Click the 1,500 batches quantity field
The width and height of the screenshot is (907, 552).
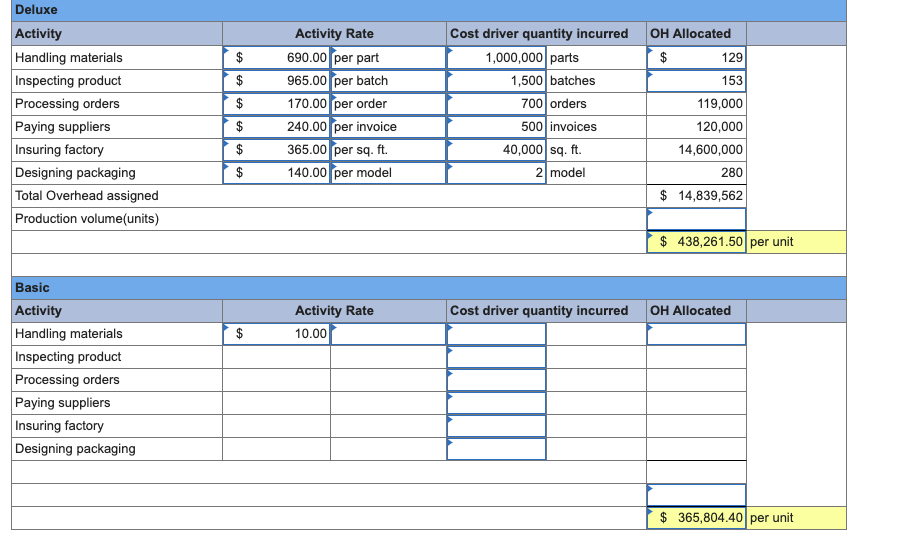pos(496,81)
